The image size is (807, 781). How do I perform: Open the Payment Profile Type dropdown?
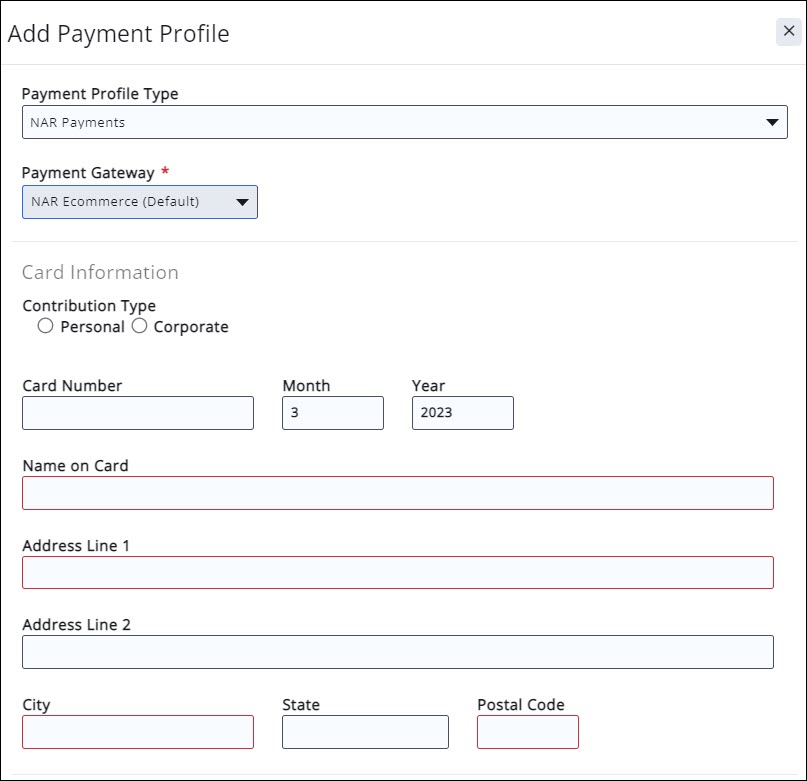point(404,123)
